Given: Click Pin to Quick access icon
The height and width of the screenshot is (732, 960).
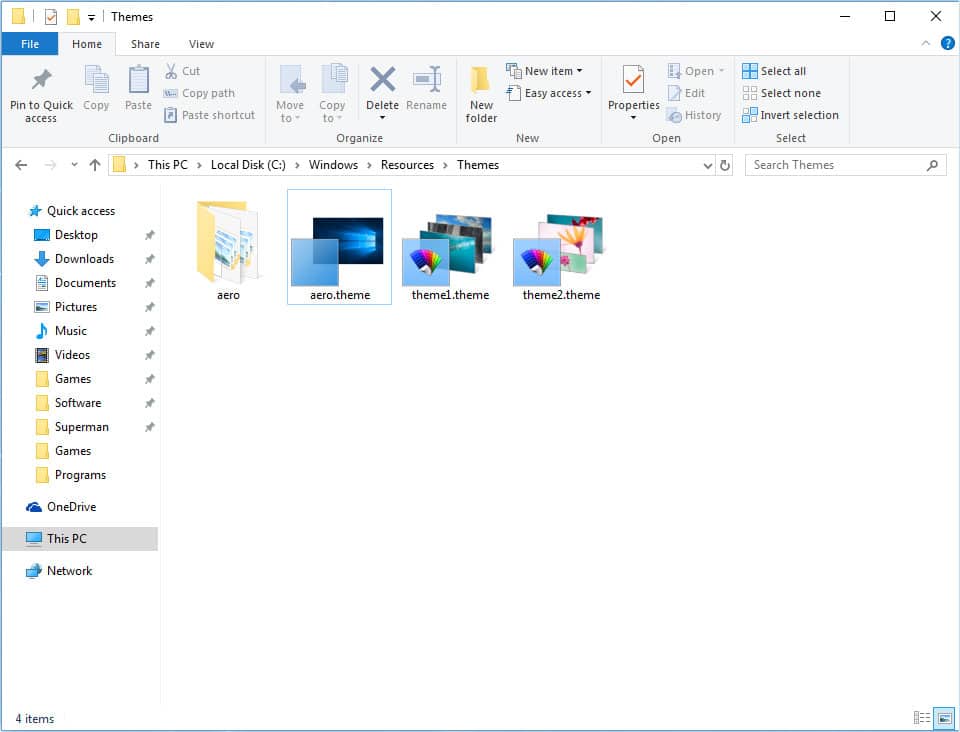Looking at the screenshot, I should [41, 80].
